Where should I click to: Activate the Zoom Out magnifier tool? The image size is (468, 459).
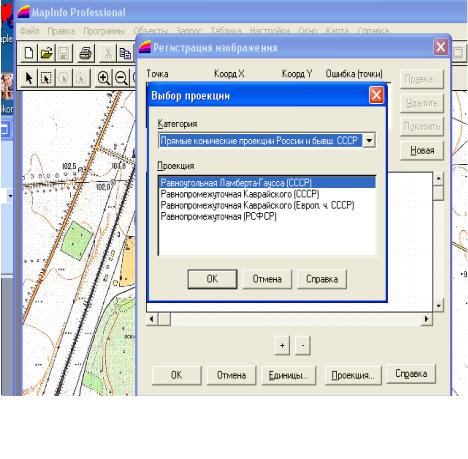121,79
